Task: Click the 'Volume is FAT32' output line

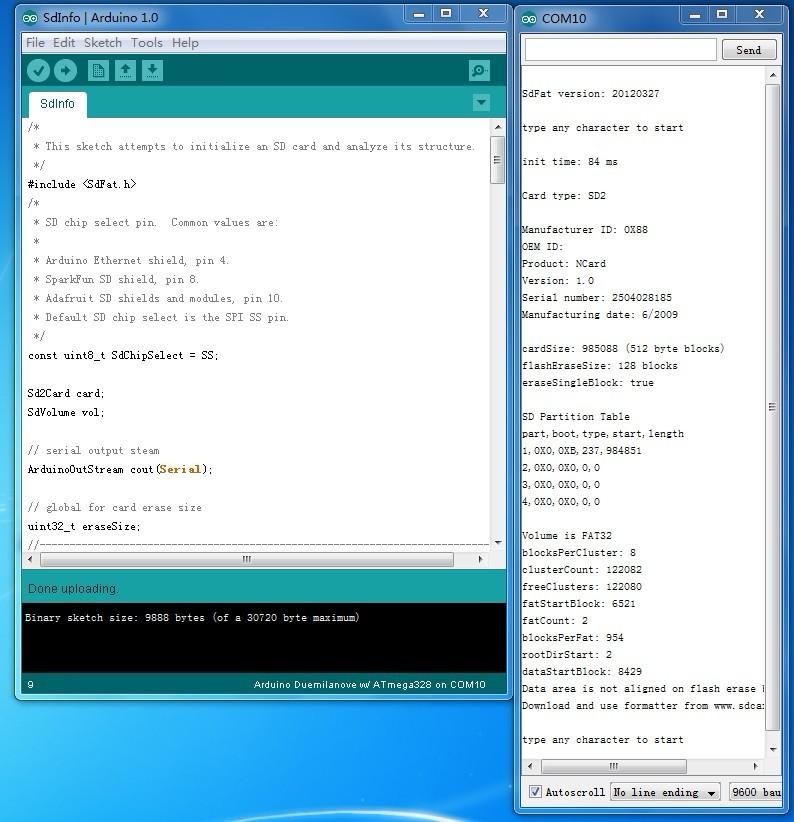Action: [x=567, y=536]
